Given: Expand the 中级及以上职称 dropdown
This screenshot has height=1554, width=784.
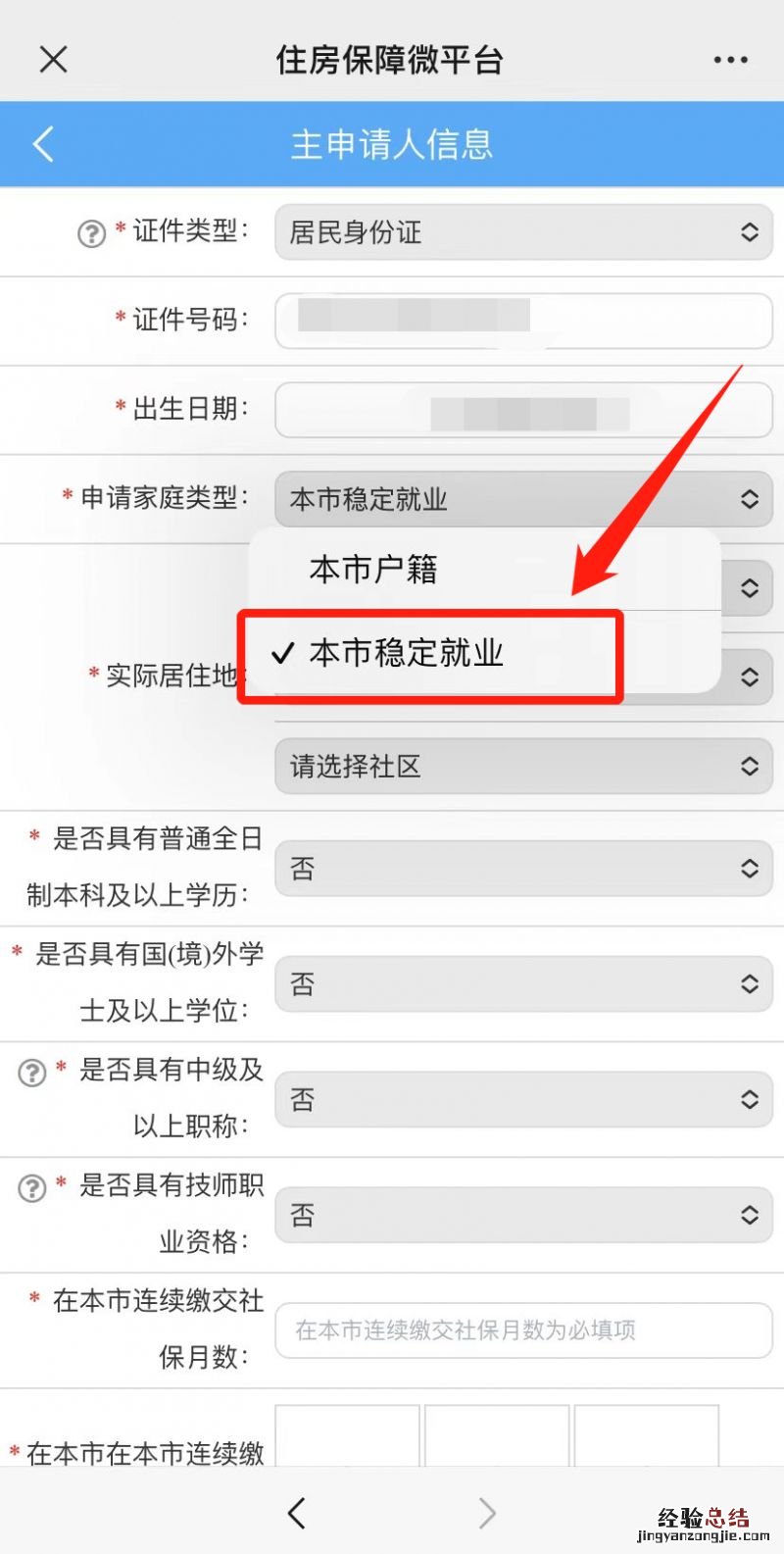Looking at the screenshot, I should pos(524,1100).
